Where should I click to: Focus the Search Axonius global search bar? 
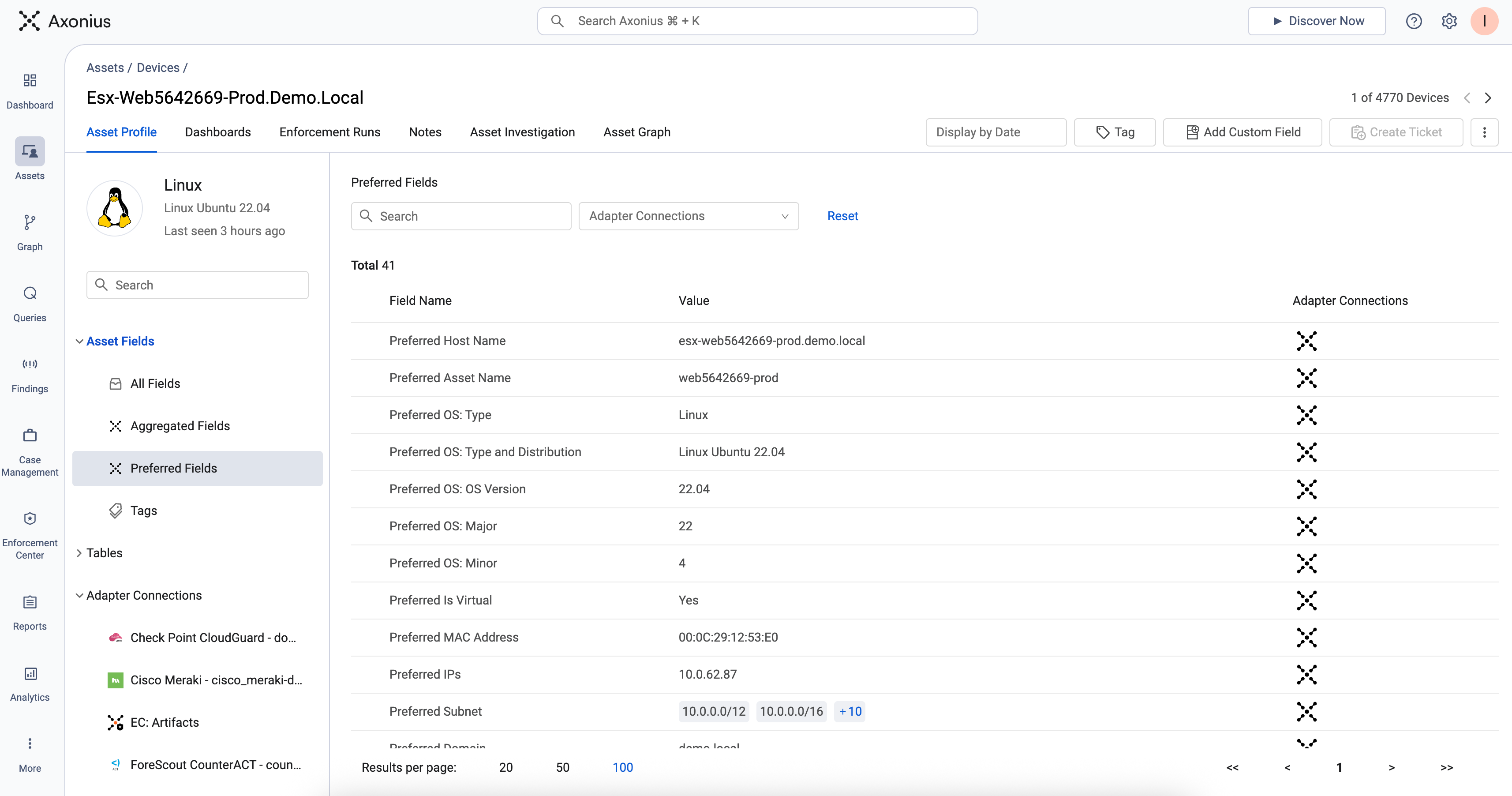[757, 21]
